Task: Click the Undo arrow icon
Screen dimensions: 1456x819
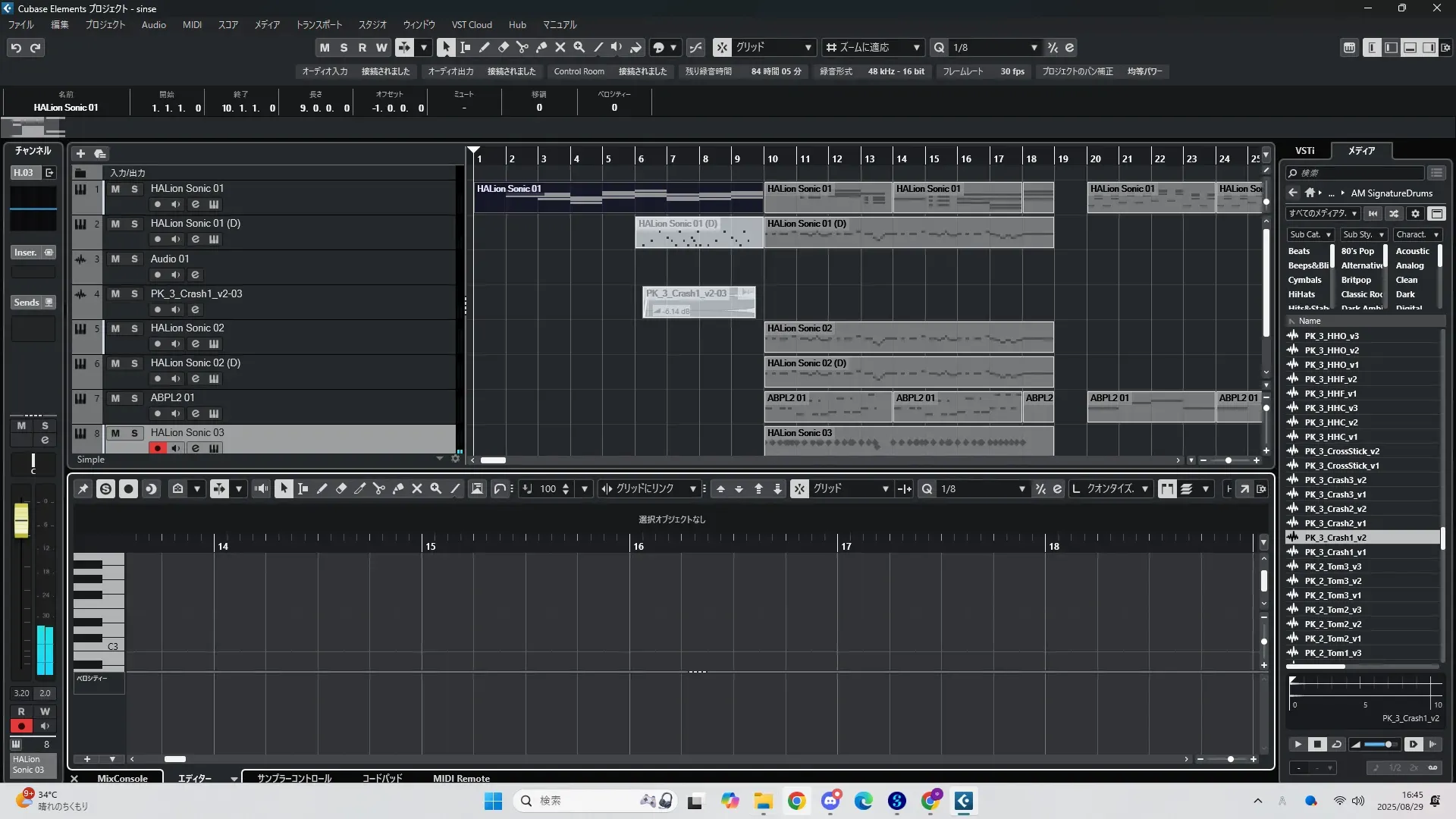Action: [x=16, y=48]
